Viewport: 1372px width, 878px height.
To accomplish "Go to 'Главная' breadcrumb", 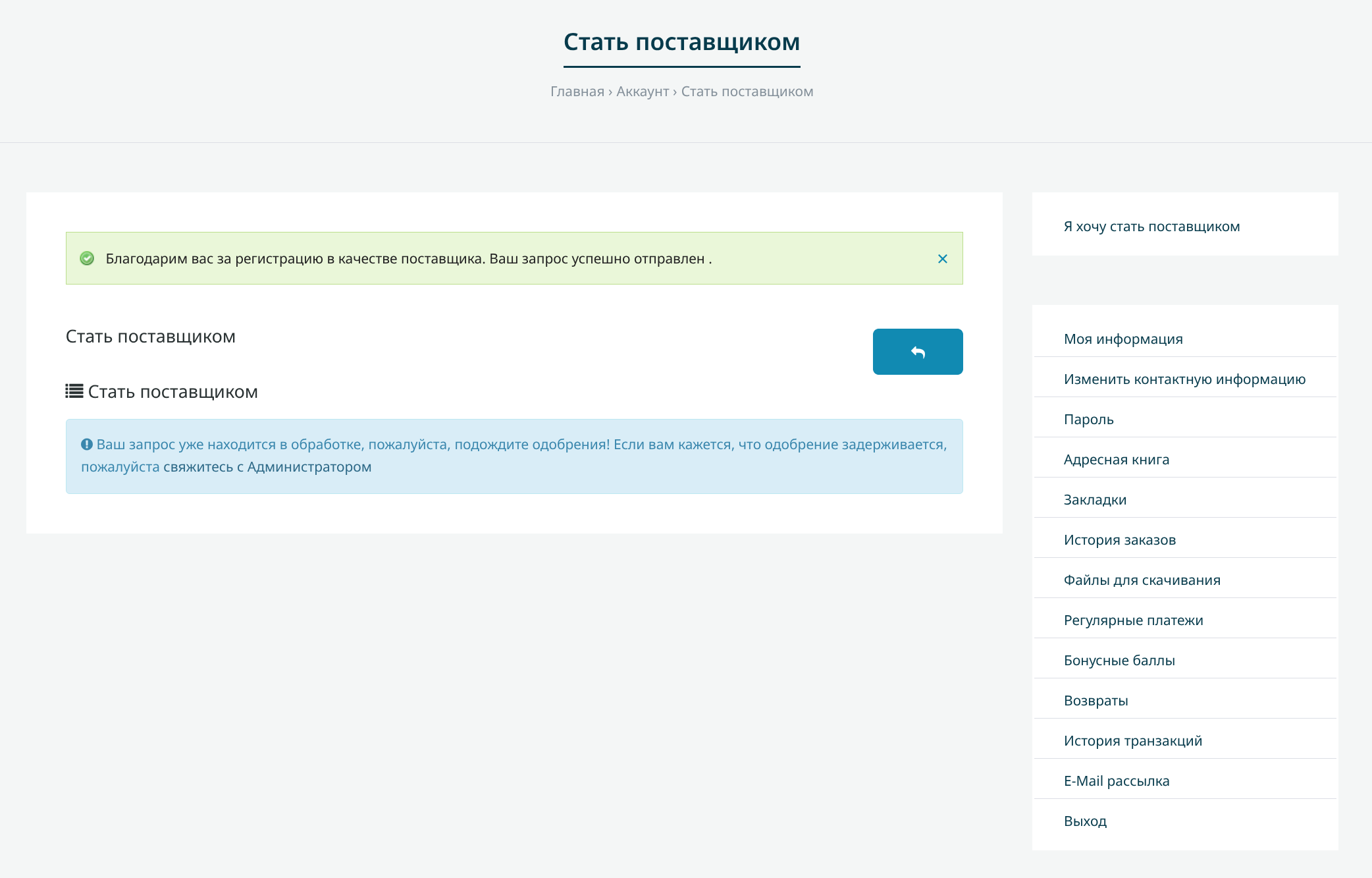I will click(x=577, y=92).
